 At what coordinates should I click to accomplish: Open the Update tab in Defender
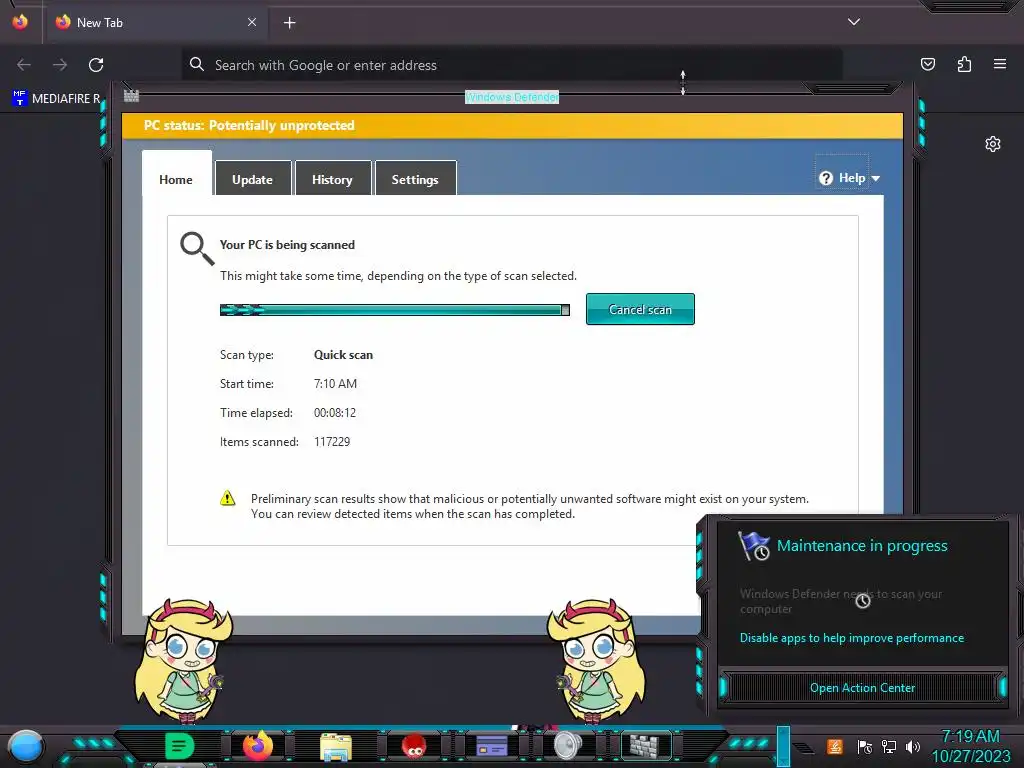point(253,179)
